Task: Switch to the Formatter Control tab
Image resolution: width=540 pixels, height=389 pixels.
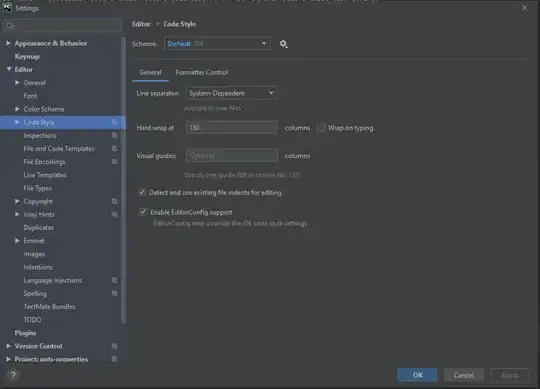Action: point(202,72)
